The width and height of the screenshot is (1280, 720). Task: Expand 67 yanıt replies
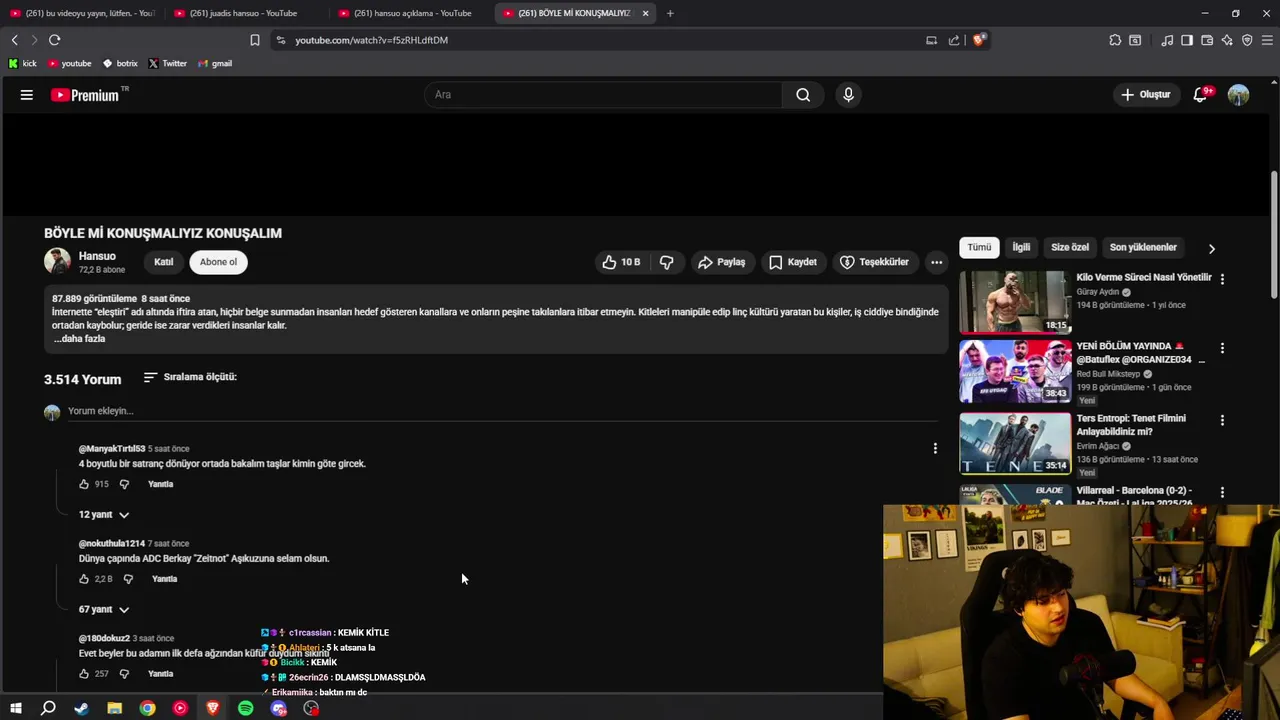(104, 609)
